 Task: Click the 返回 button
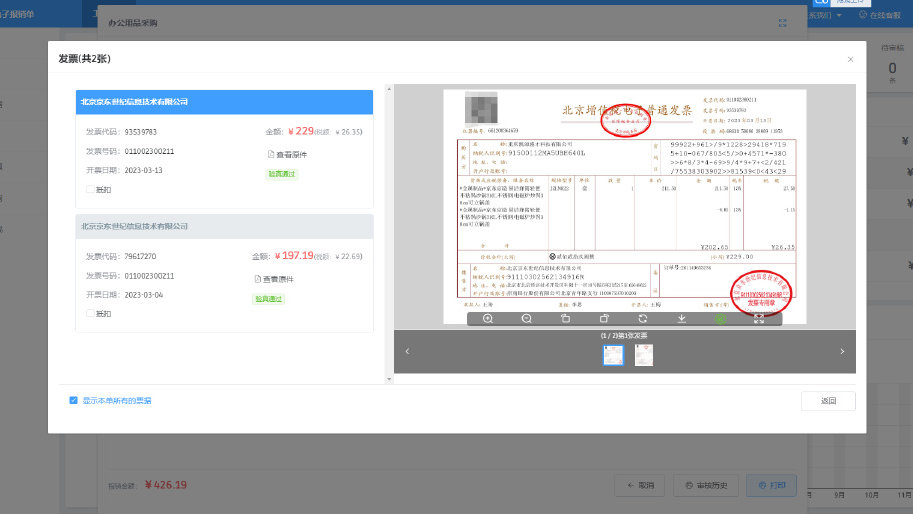(x=828, y=400)
